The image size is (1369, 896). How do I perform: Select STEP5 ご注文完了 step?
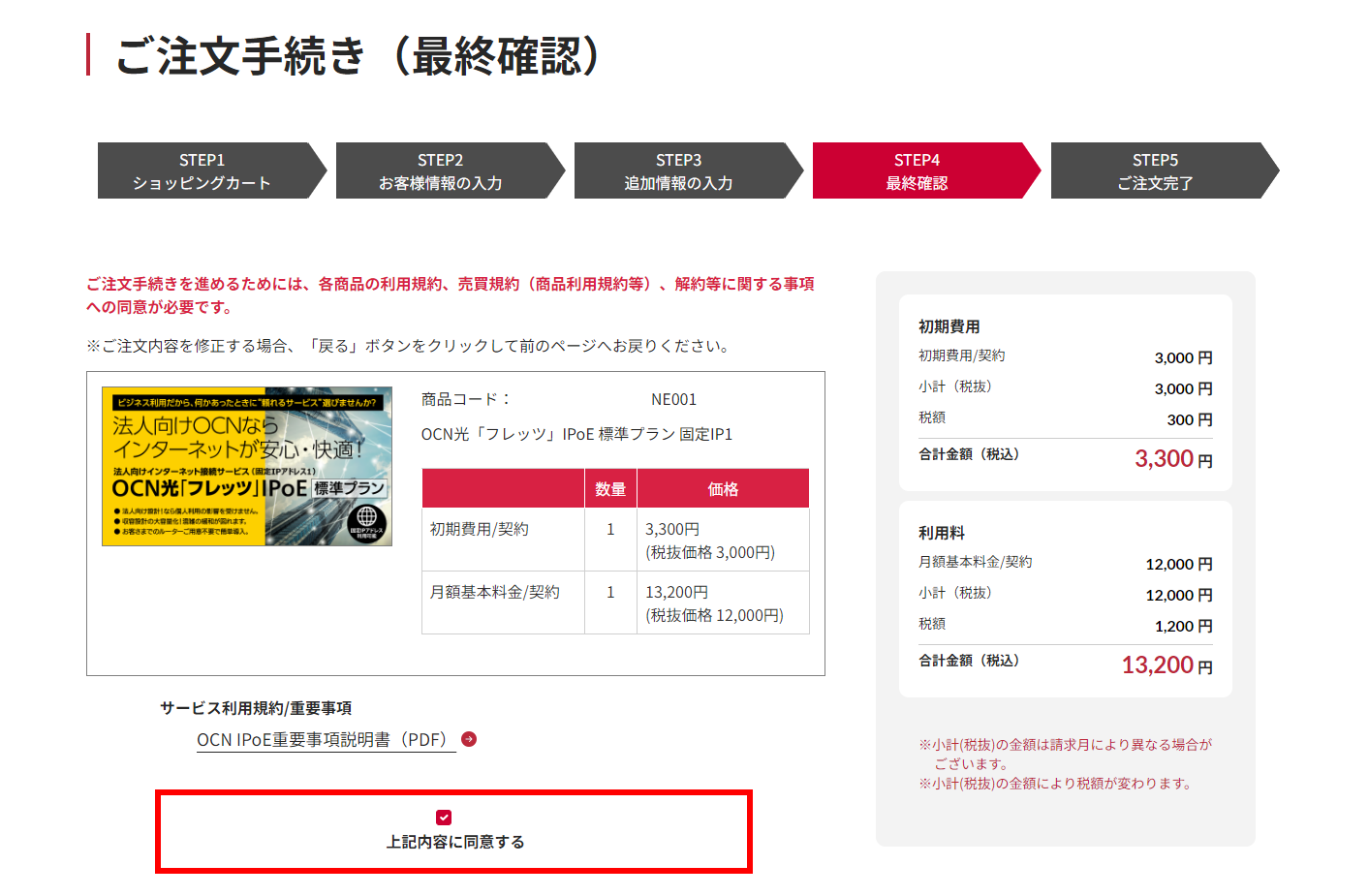click(x=1166, y=170)
